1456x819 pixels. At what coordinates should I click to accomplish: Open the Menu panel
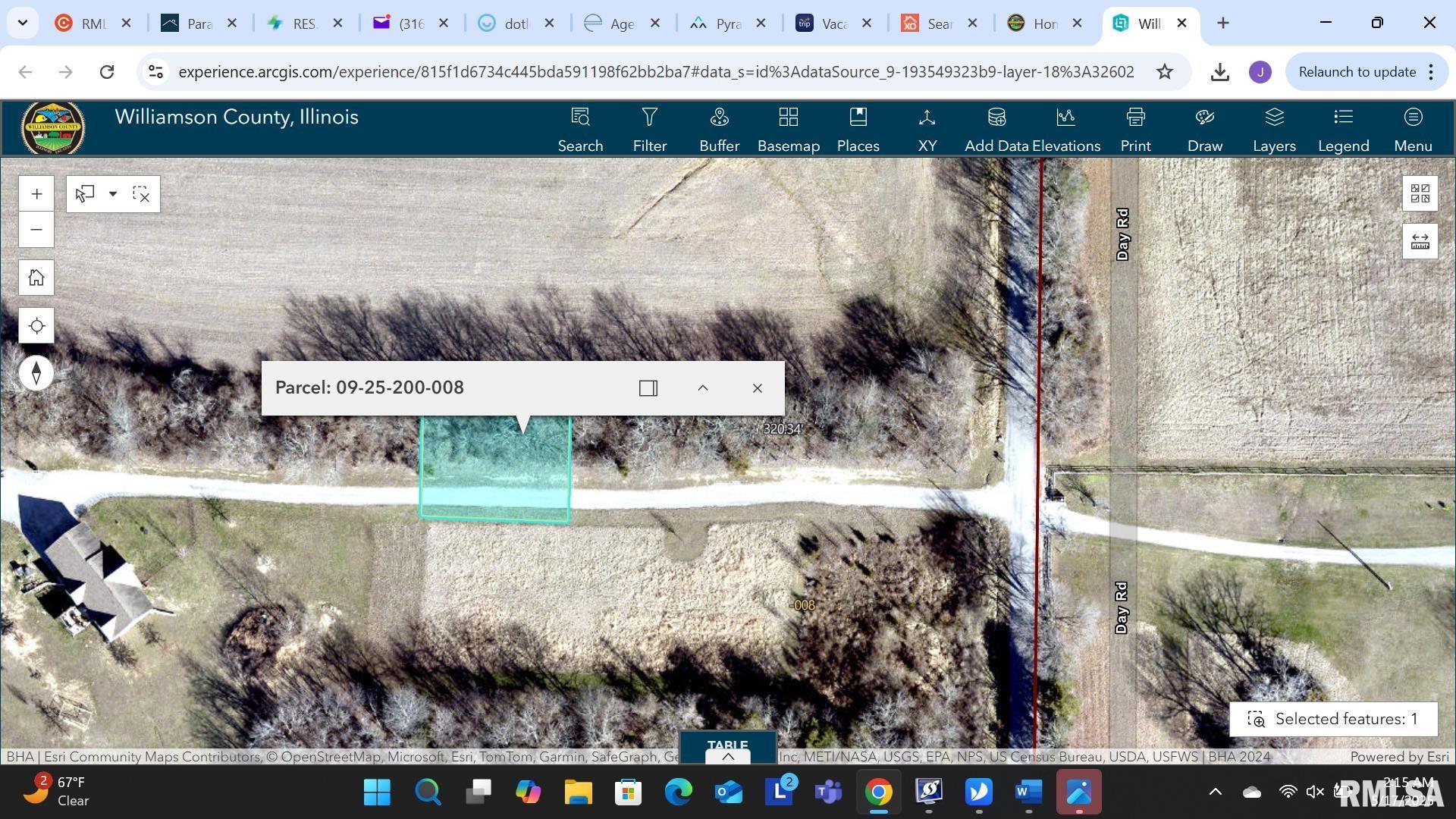pos(1412,127)
